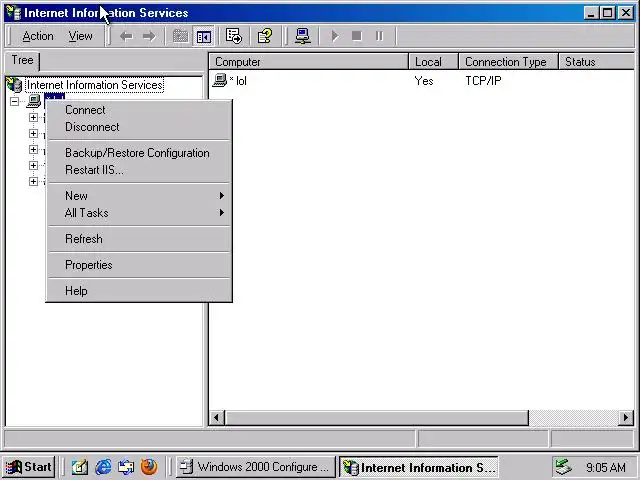640x480 pixels.
Task: Sort by the Status column header
Action: coord(596,62)
